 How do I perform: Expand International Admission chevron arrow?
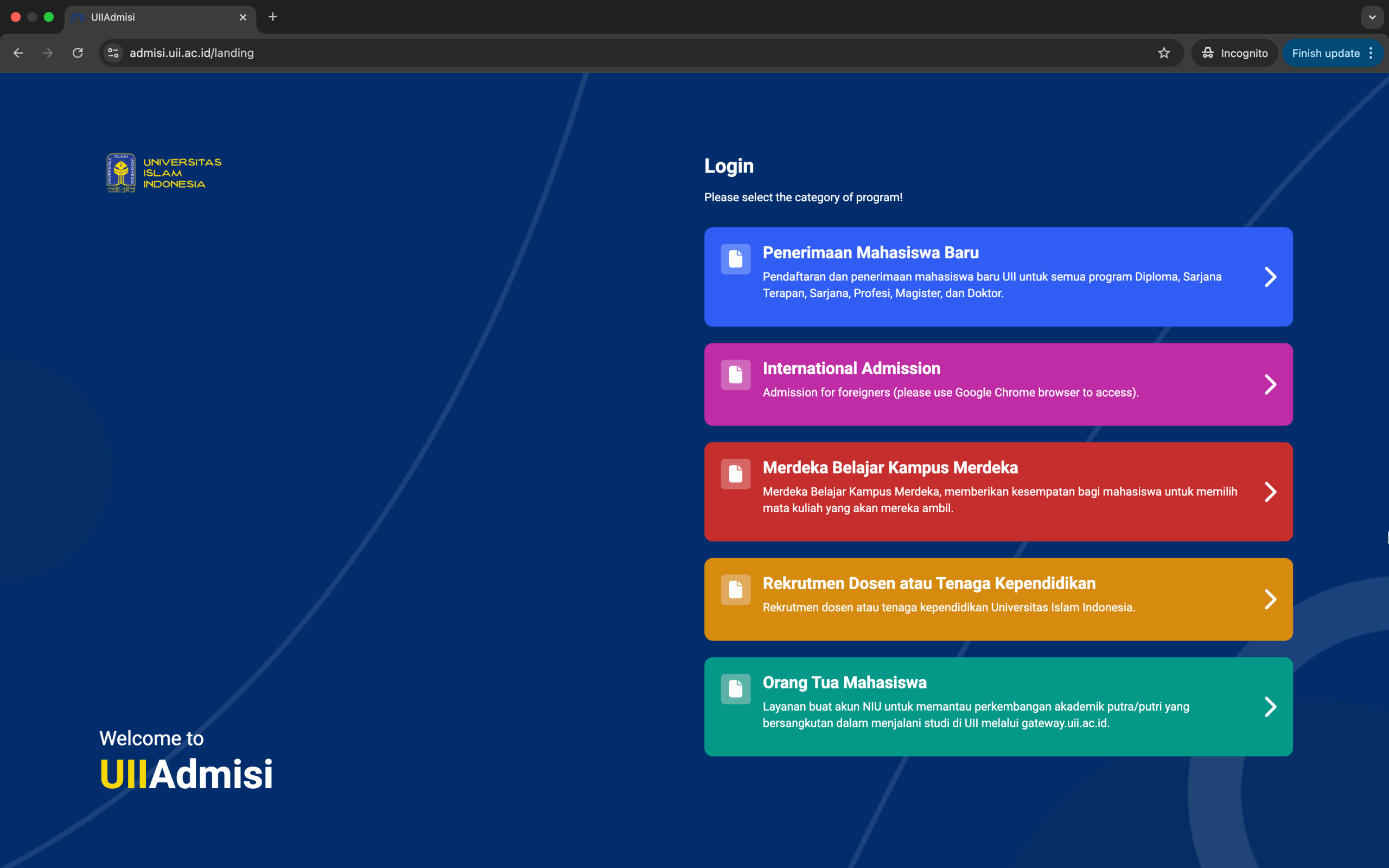click(x=1270, y=384)
